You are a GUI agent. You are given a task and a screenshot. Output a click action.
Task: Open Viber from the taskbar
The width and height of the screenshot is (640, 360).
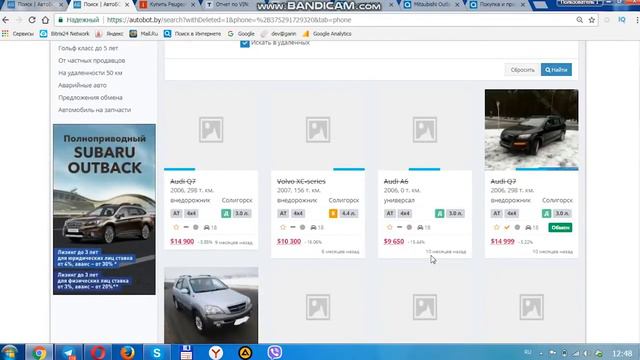(x=275, y=353)
